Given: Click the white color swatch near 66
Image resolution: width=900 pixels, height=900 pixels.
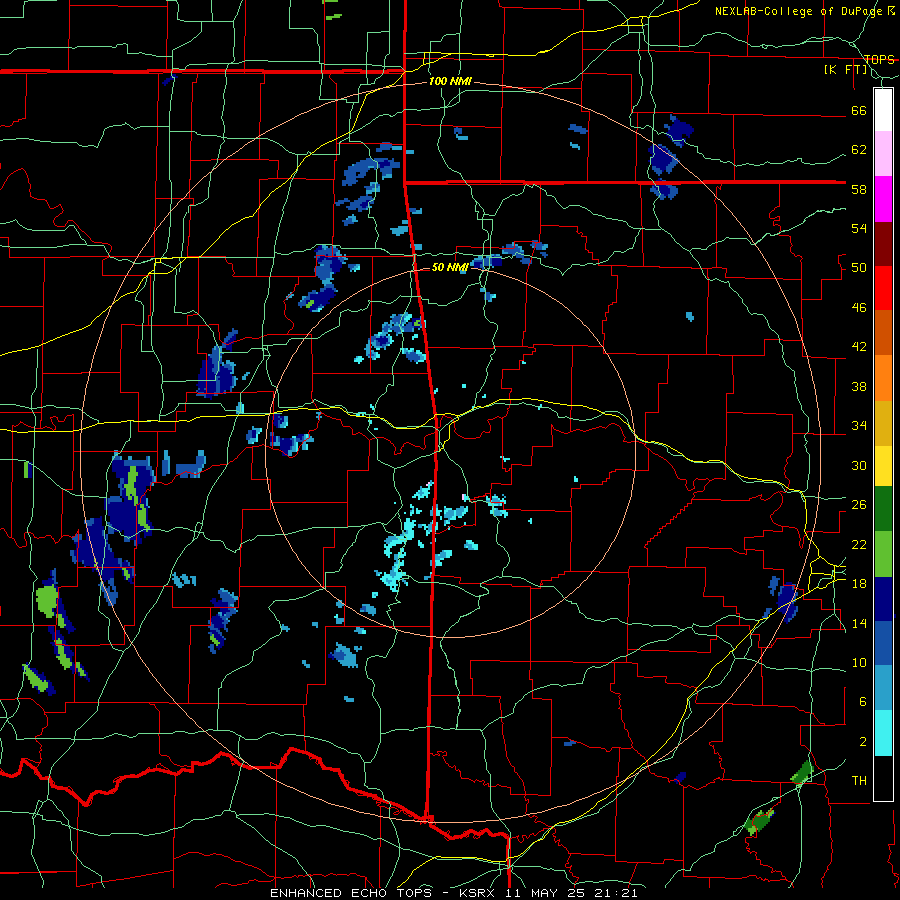Looking at the screenshot, I should [883, 110].
